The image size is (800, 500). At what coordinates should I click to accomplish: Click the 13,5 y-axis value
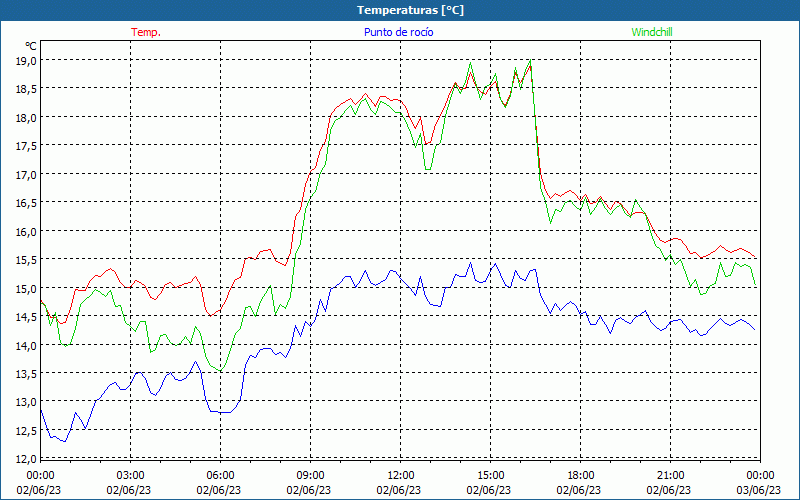click(x=27, y=373)
